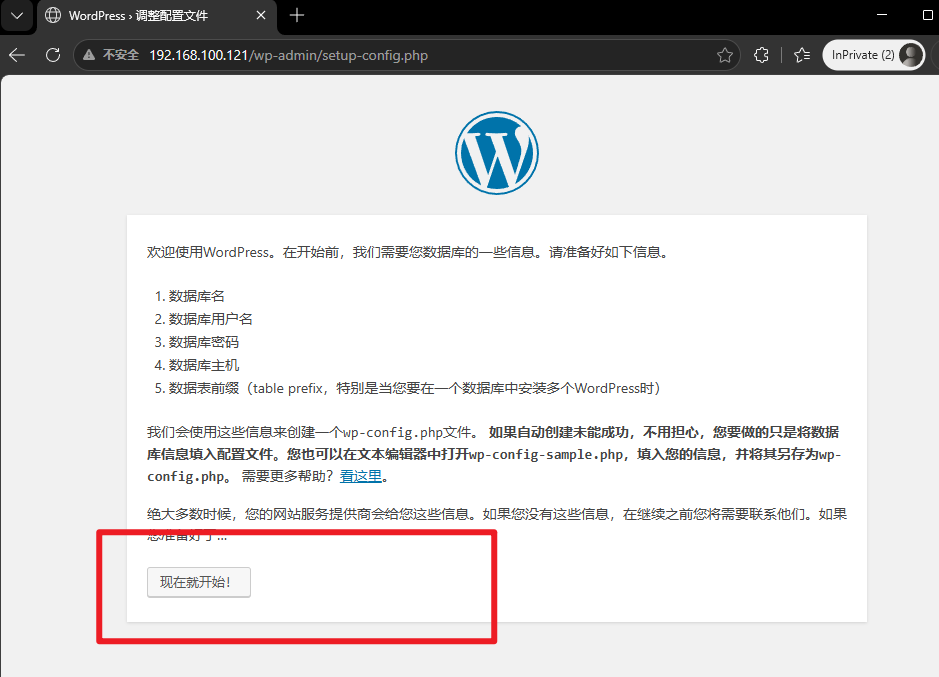This screenshot has height=677, width=939.
Task: Open the 看这里 help link
Action: click(x=361, y=476)
